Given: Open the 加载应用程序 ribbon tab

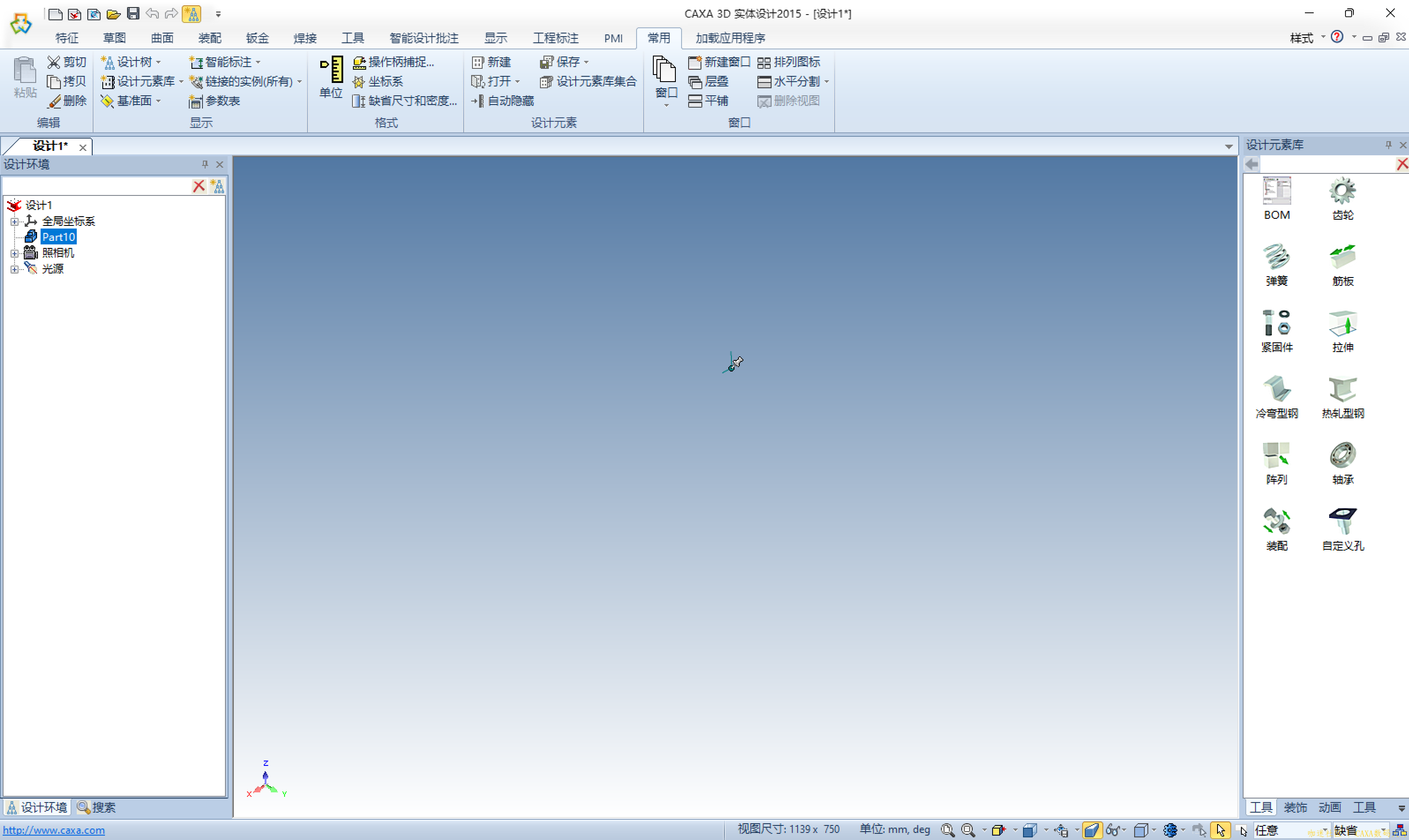Looking at the screenshot, I should [731, 38].
